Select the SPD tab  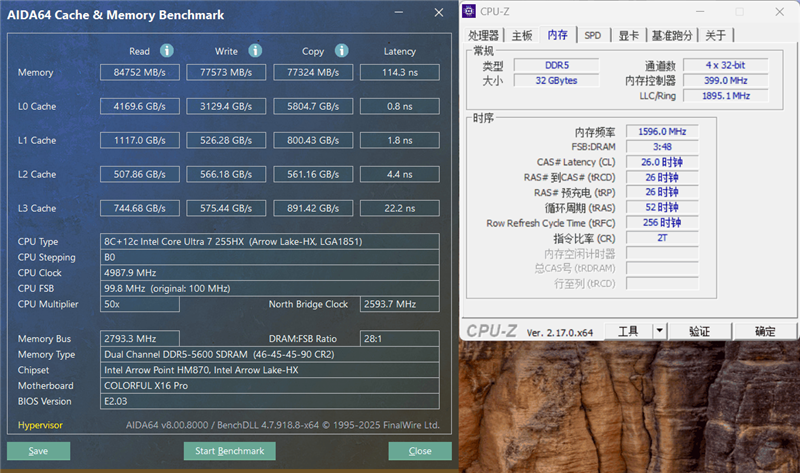coord(593,35)
